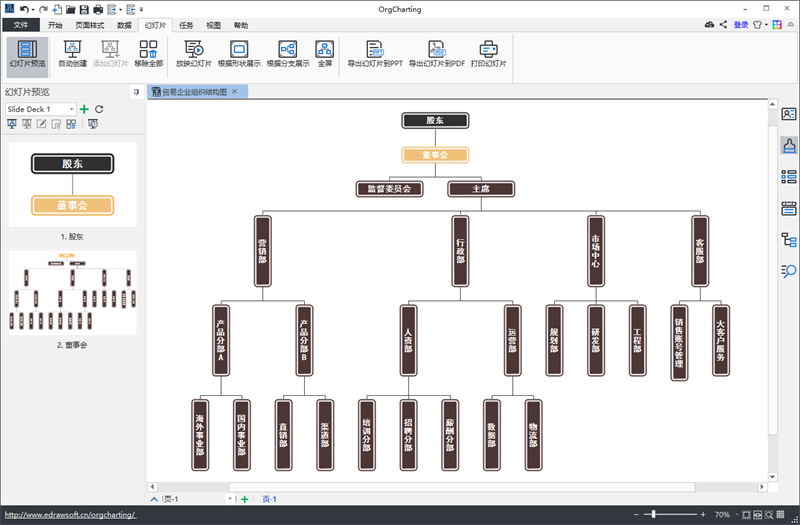The height and width of the screenshot is (525, 800).
Task: Click 移除全部 to remove all slides
Action: tap(148, 49)
